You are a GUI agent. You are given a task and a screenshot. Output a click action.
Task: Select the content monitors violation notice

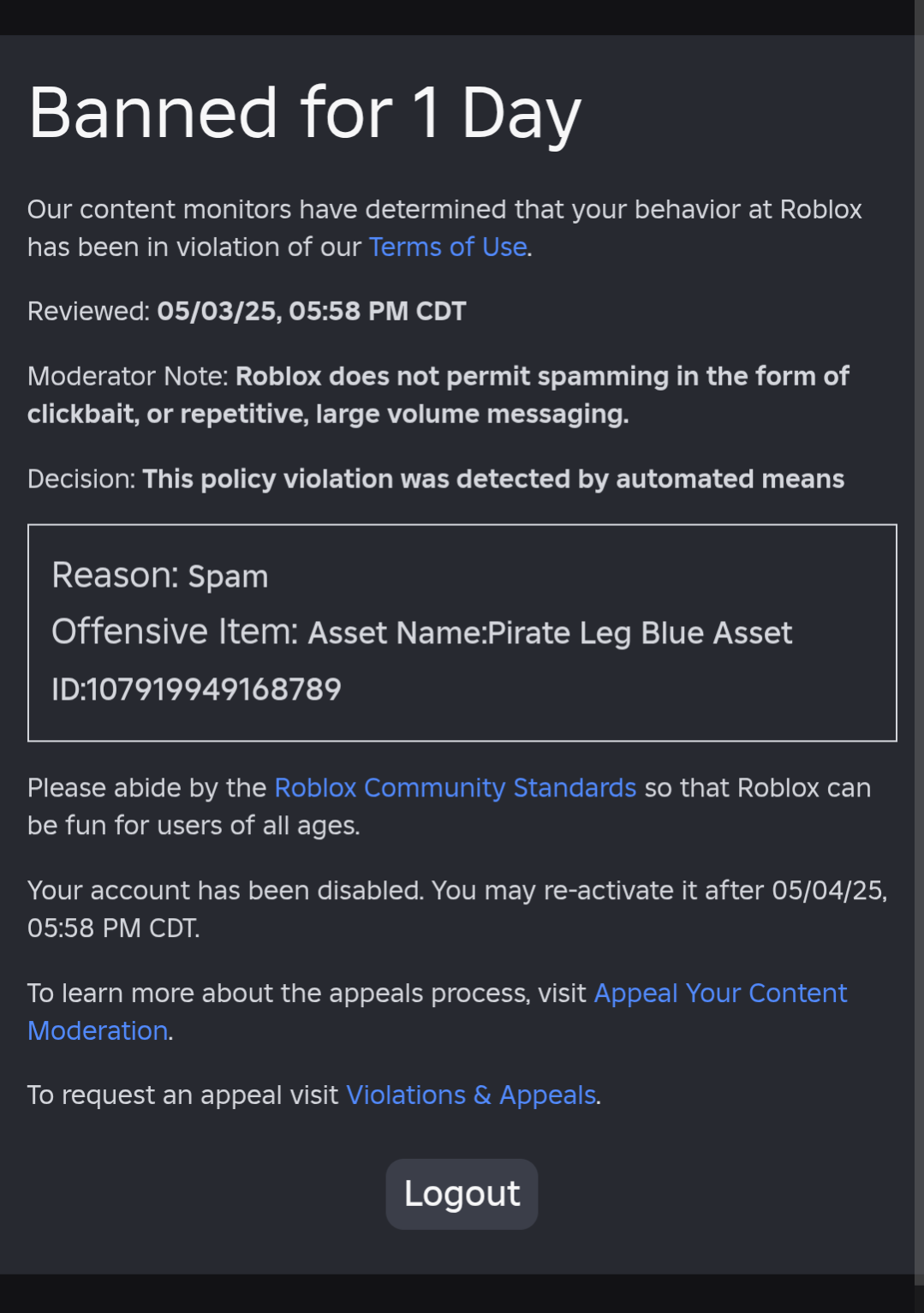[445, 227]
